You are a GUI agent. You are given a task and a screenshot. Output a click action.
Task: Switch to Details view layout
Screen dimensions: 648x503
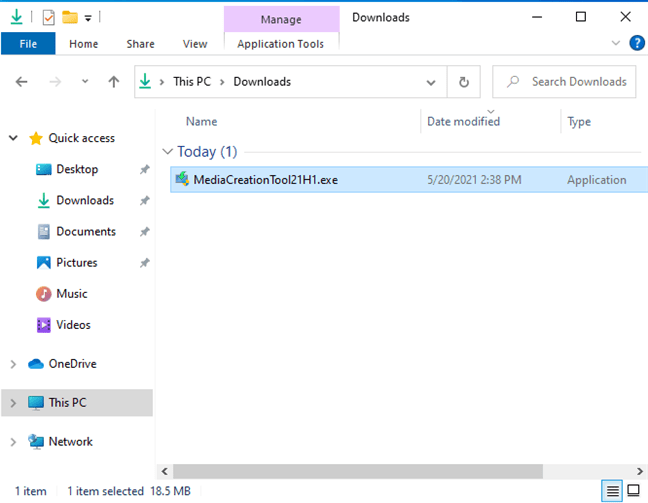click(612, 491)
